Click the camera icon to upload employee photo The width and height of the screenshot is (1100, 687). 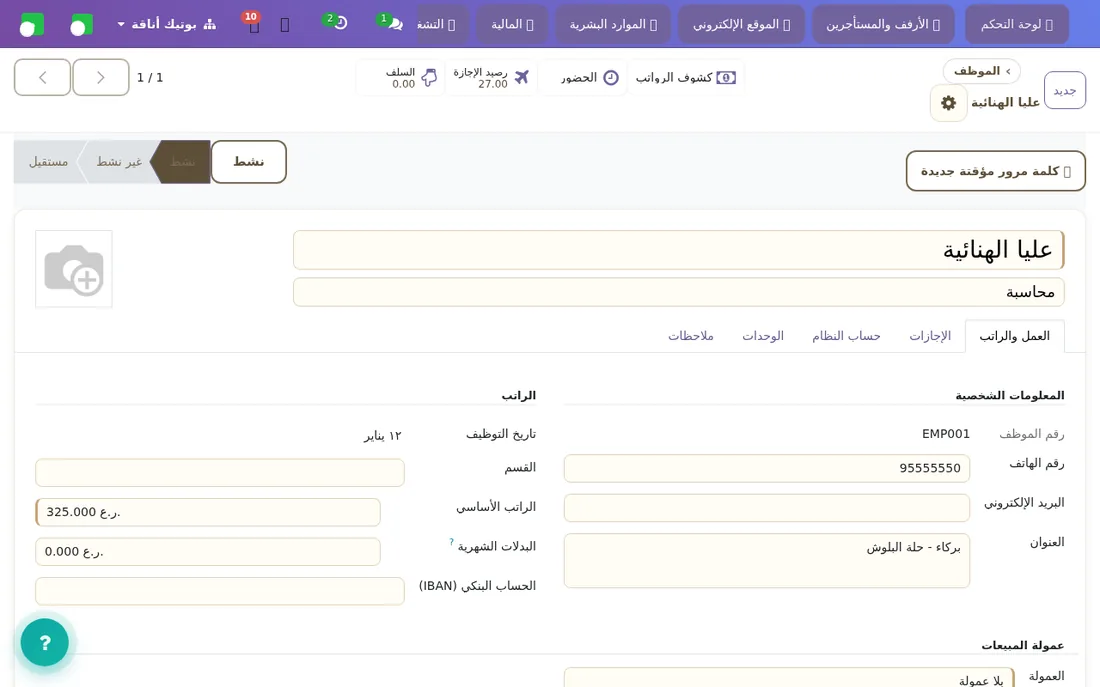[x=74, y=269]
